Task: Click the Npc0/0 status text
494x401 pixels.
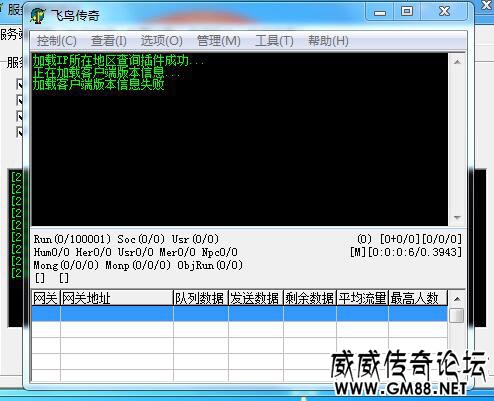Action: (x=220, y=252)
